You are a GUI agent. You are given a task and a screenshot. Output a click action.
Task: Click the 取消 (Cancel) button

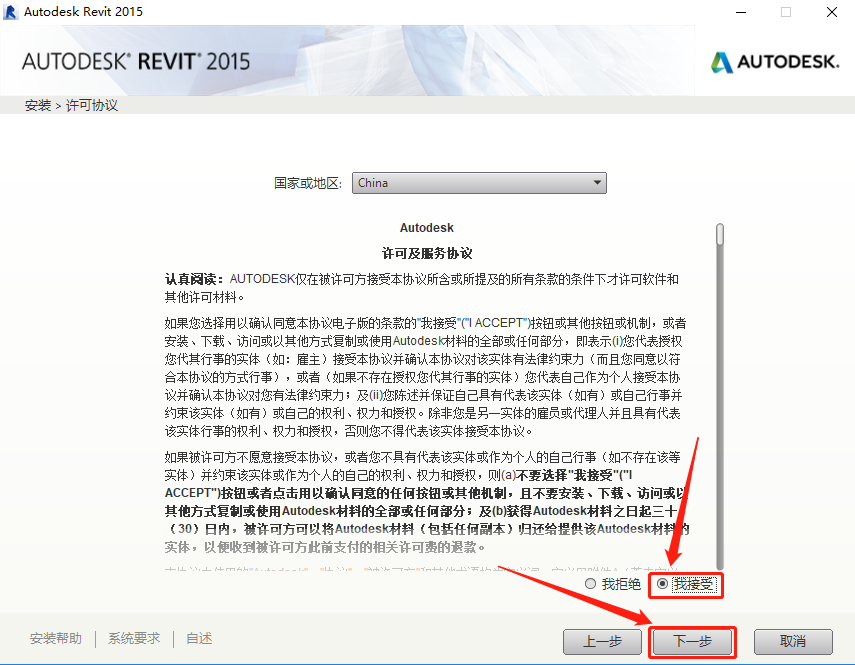tap(793, 642)
